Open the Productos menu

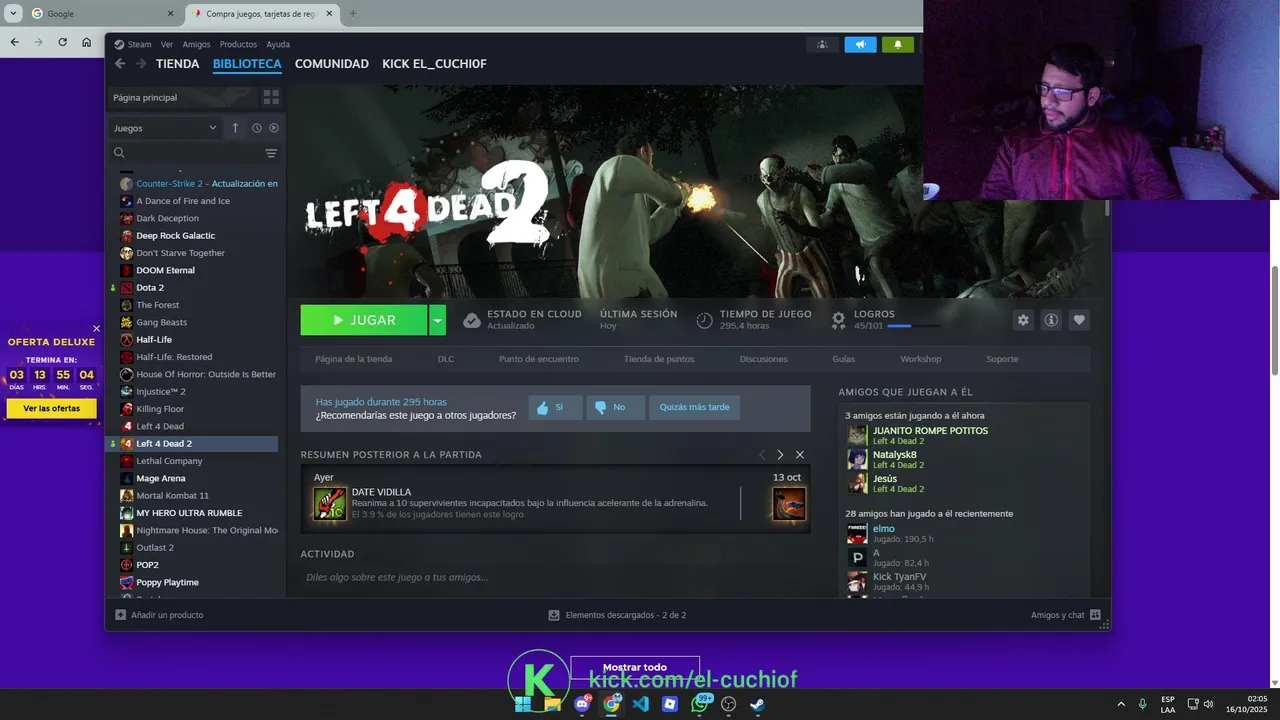[x=238, y=44]
